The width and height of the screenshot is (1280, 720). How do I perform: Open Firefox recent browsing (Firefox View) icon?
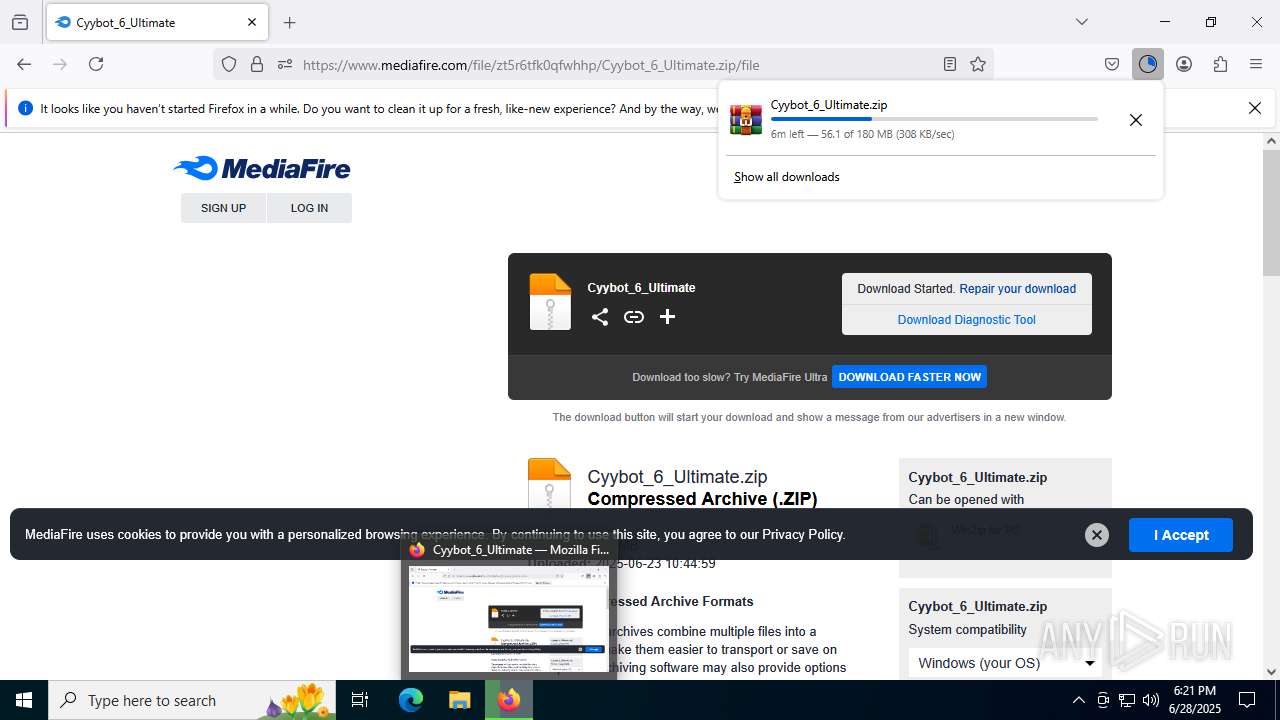point(20,22)
